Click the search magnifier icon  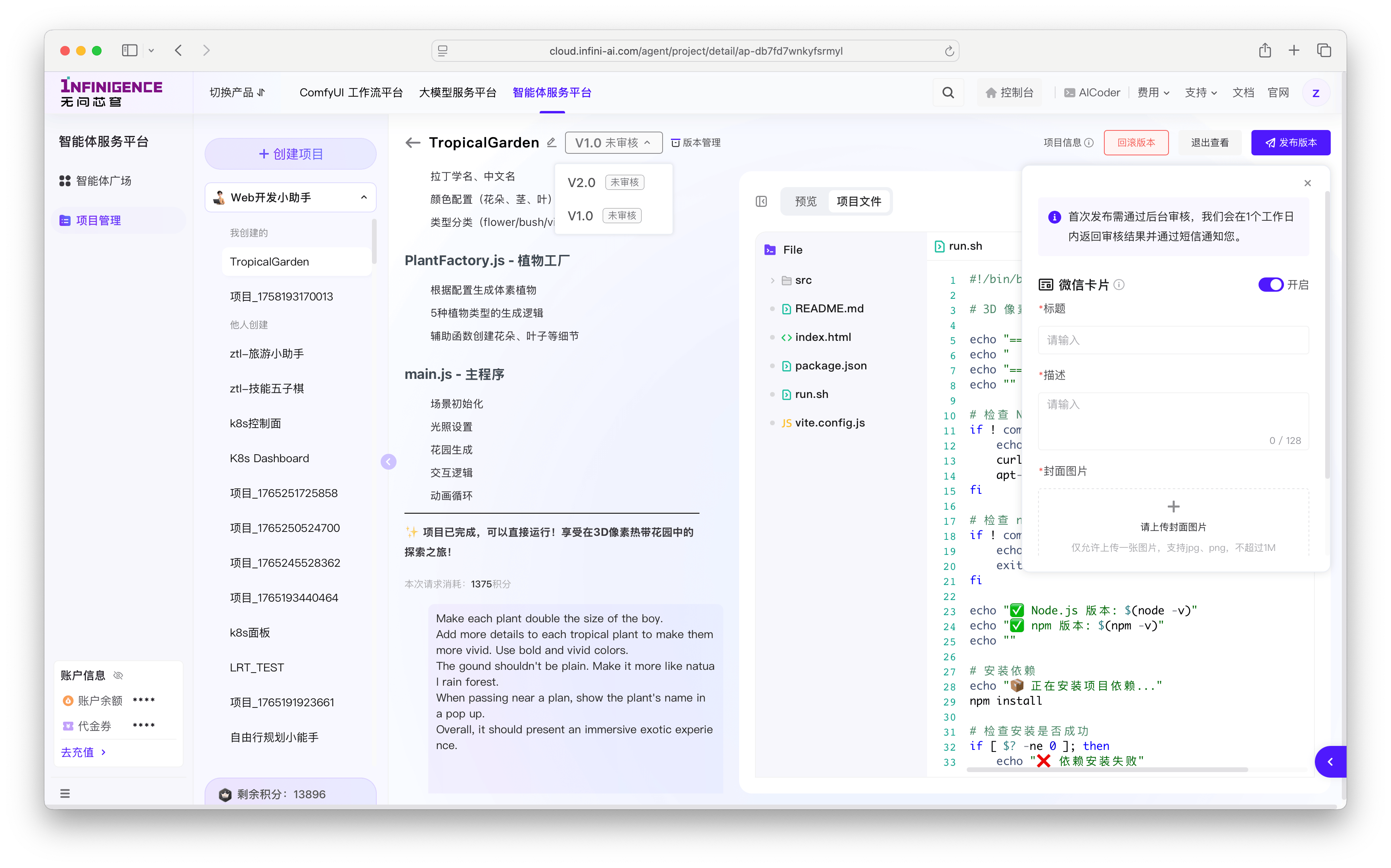[x=948, y=92]
